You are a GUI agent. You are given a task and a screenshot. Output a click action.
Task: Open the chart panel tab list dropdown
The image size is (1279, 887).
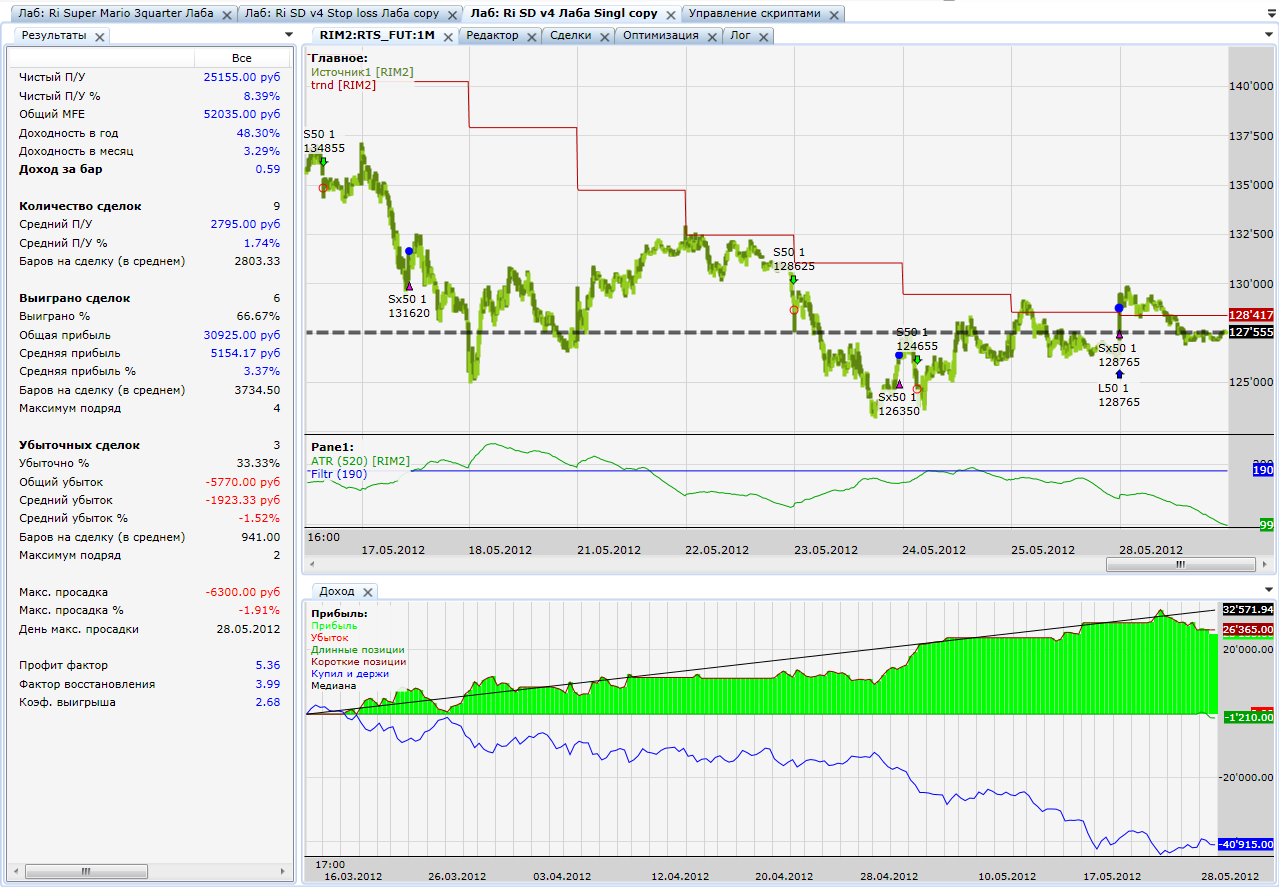1269,35
